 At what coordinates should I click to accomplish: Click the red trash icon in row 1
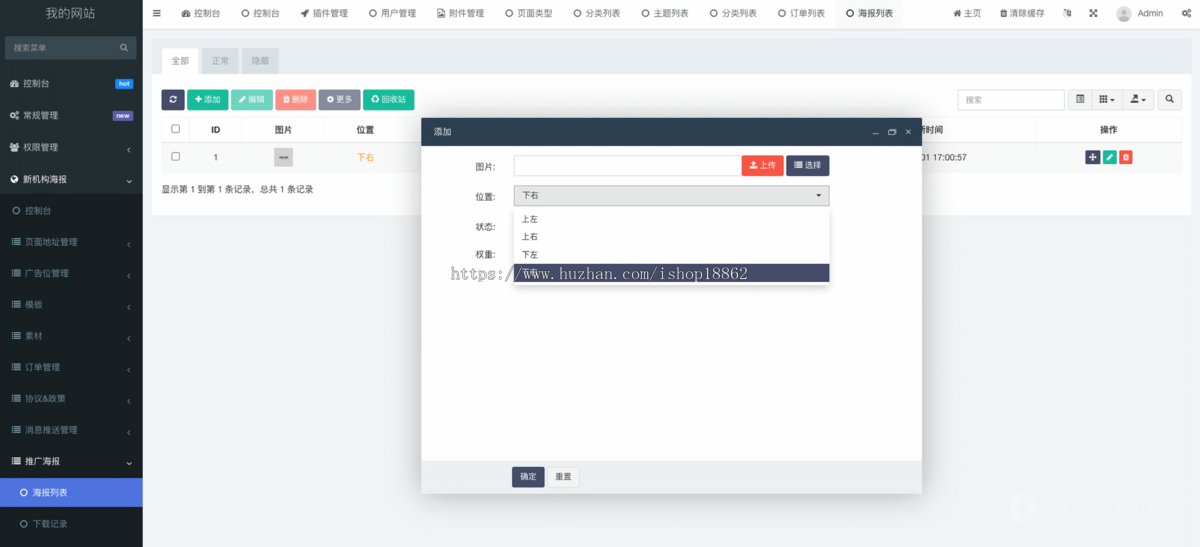pos(1126,157)
